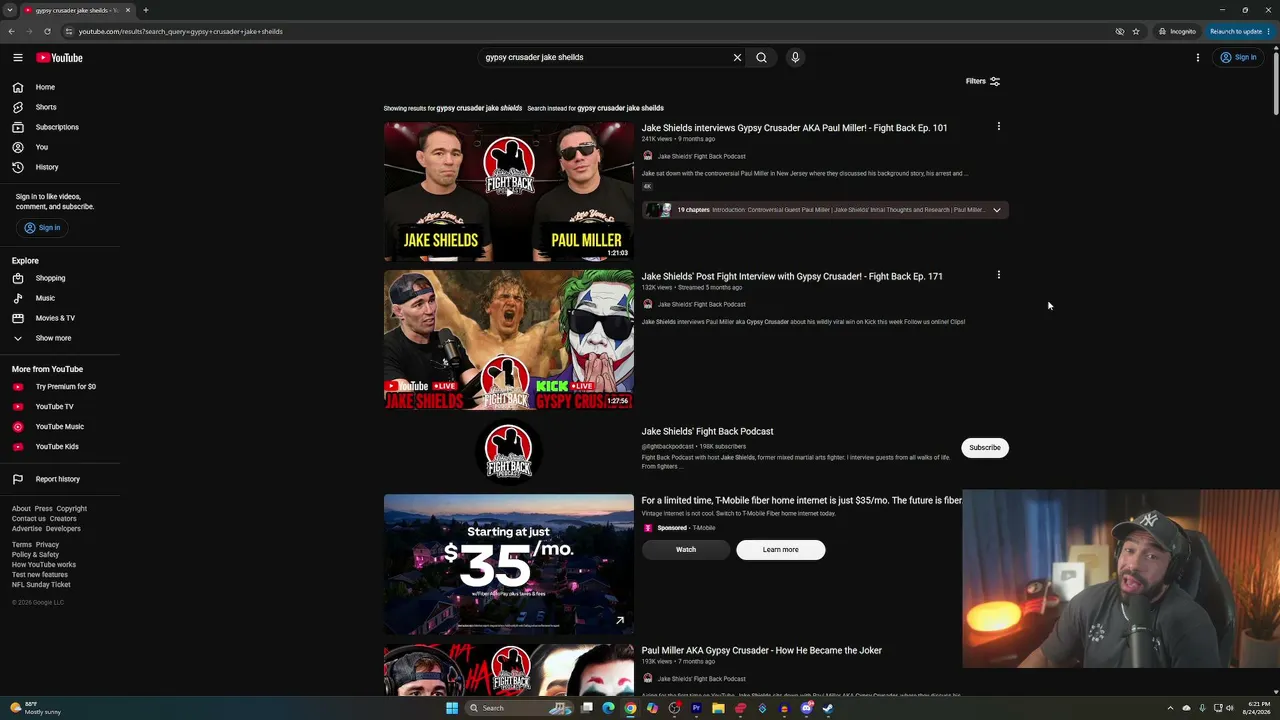Screen dimensions: 1280x720
Task: Click the magnifier search button
Action: pyautogui.click(x=761, y=58)
